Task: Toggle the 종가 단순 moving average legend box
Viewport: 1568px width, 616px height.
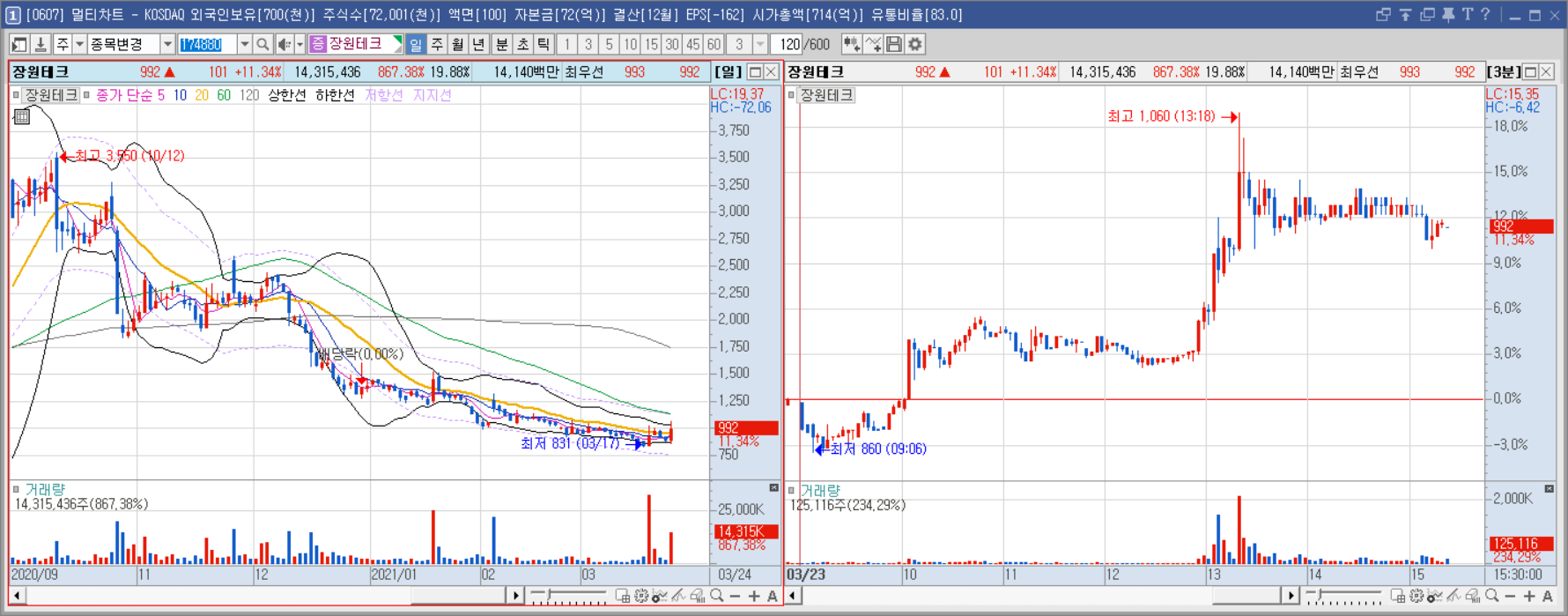Action: [86, 95]
